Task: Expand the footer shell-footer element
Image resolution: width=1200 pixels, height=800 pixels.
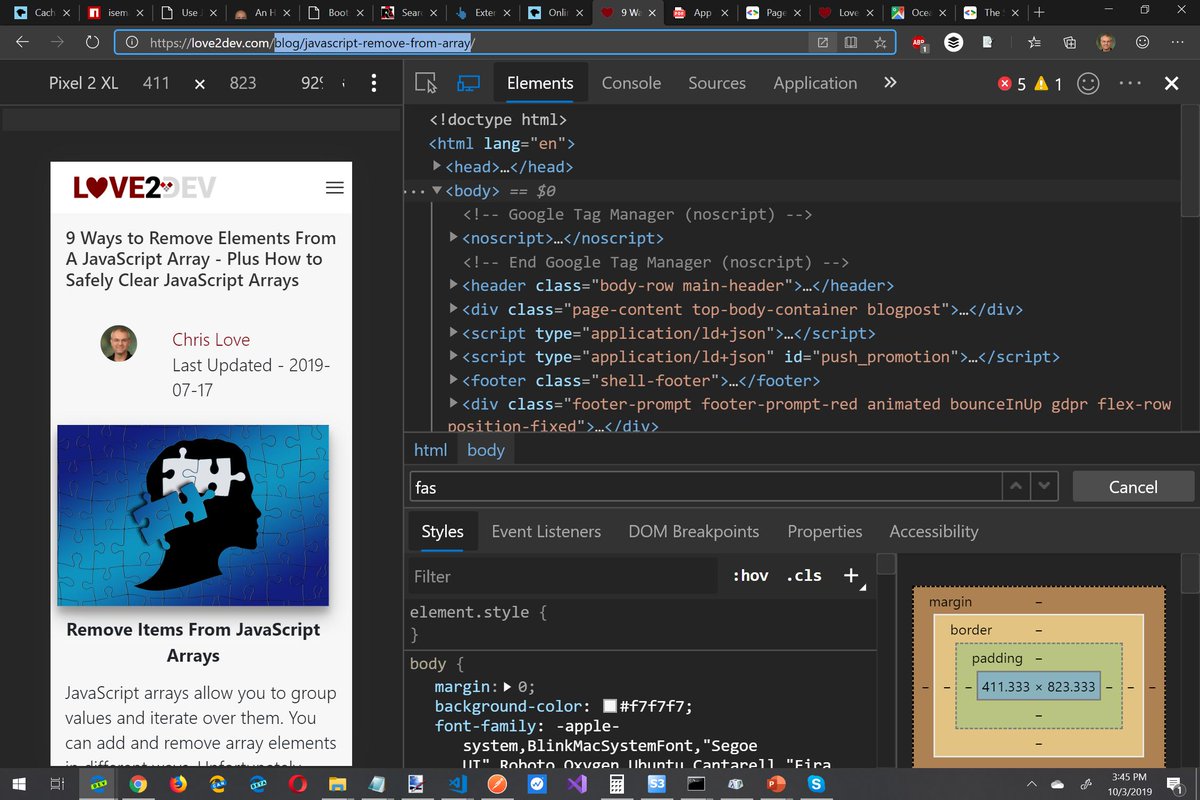Action: click(454, 381)
